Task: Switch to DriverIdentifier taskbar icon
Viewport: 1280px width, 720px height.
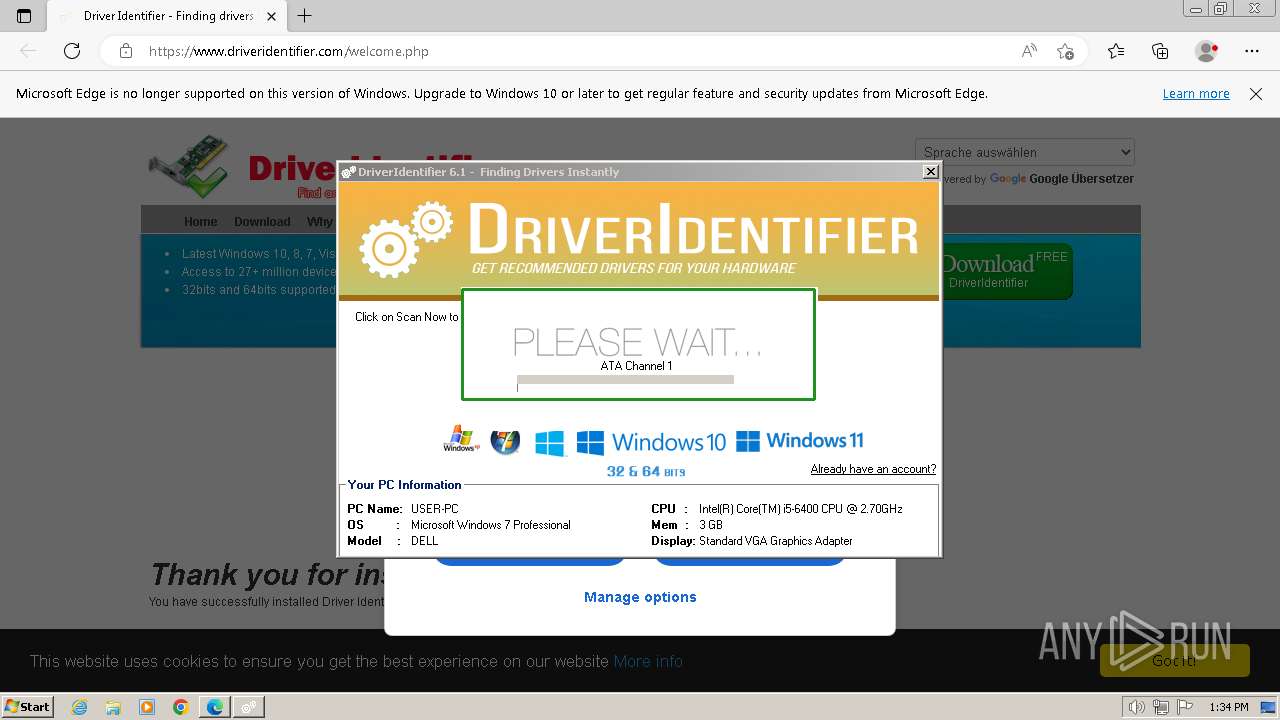Action: coord(249,707)
